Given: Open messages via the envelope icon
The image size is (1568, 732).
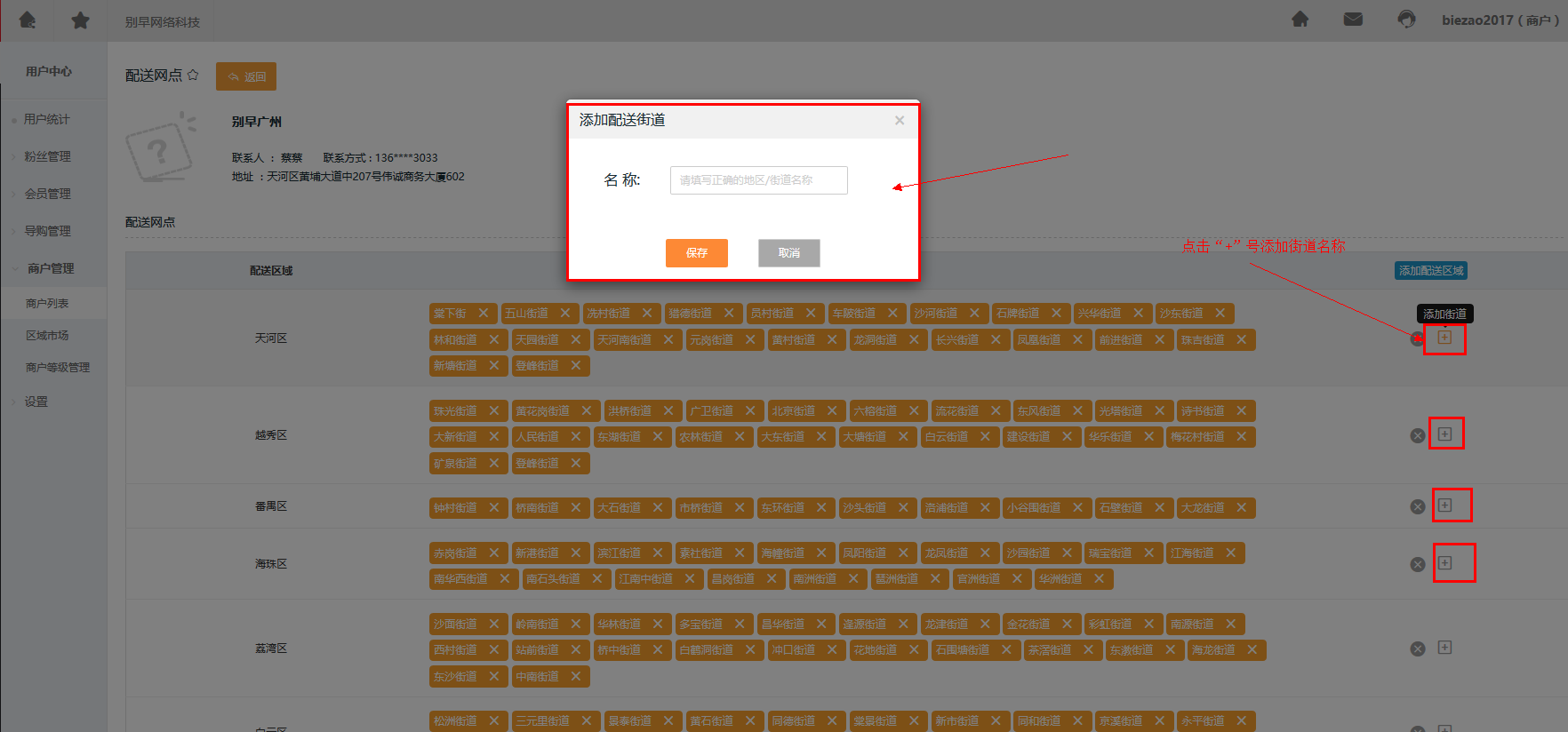Looking at the screenshot, I should click(x=1353, y=20).
